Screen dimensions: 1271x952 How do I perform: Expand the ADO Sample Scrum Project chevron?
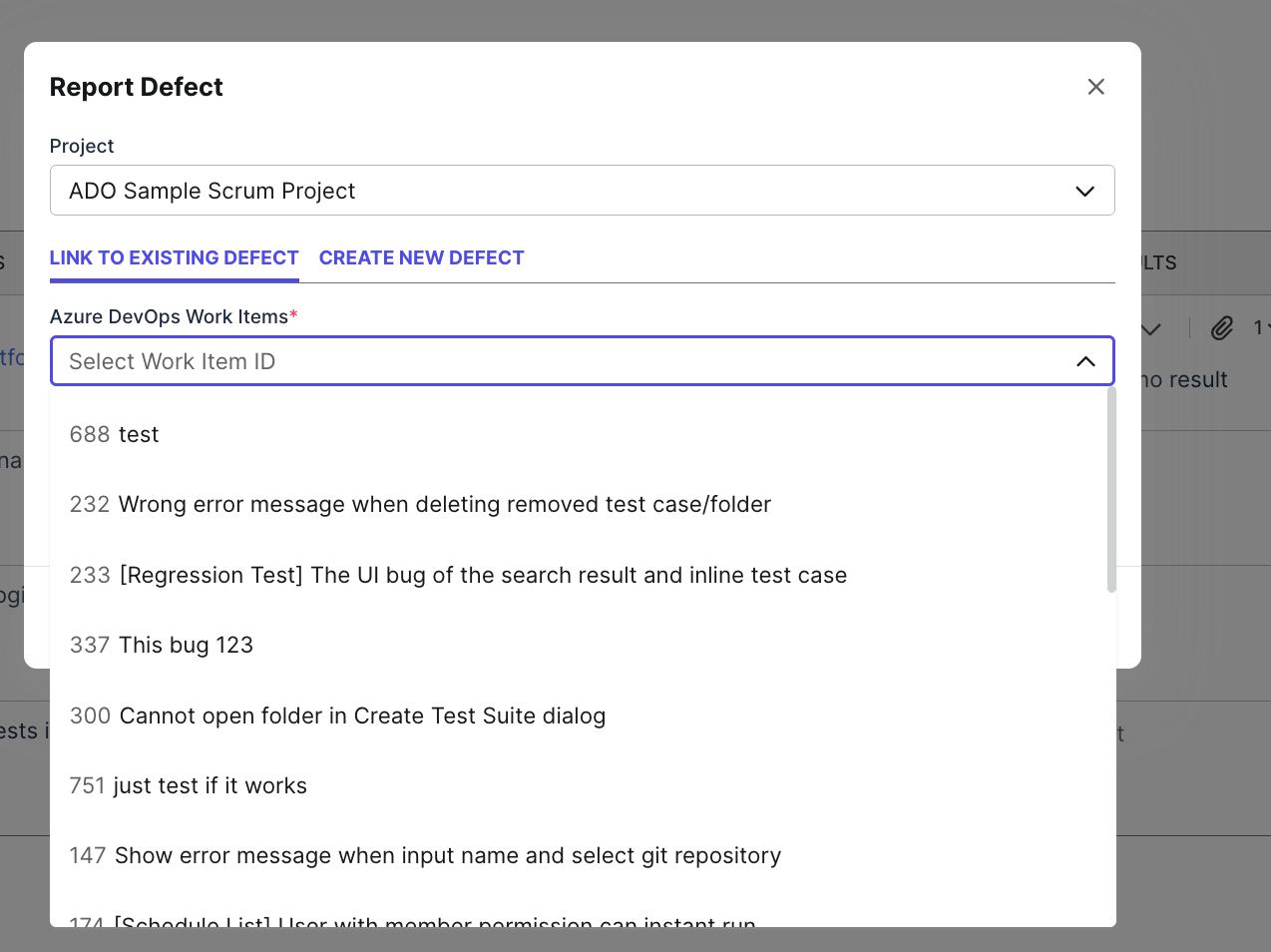(1084, 190)
